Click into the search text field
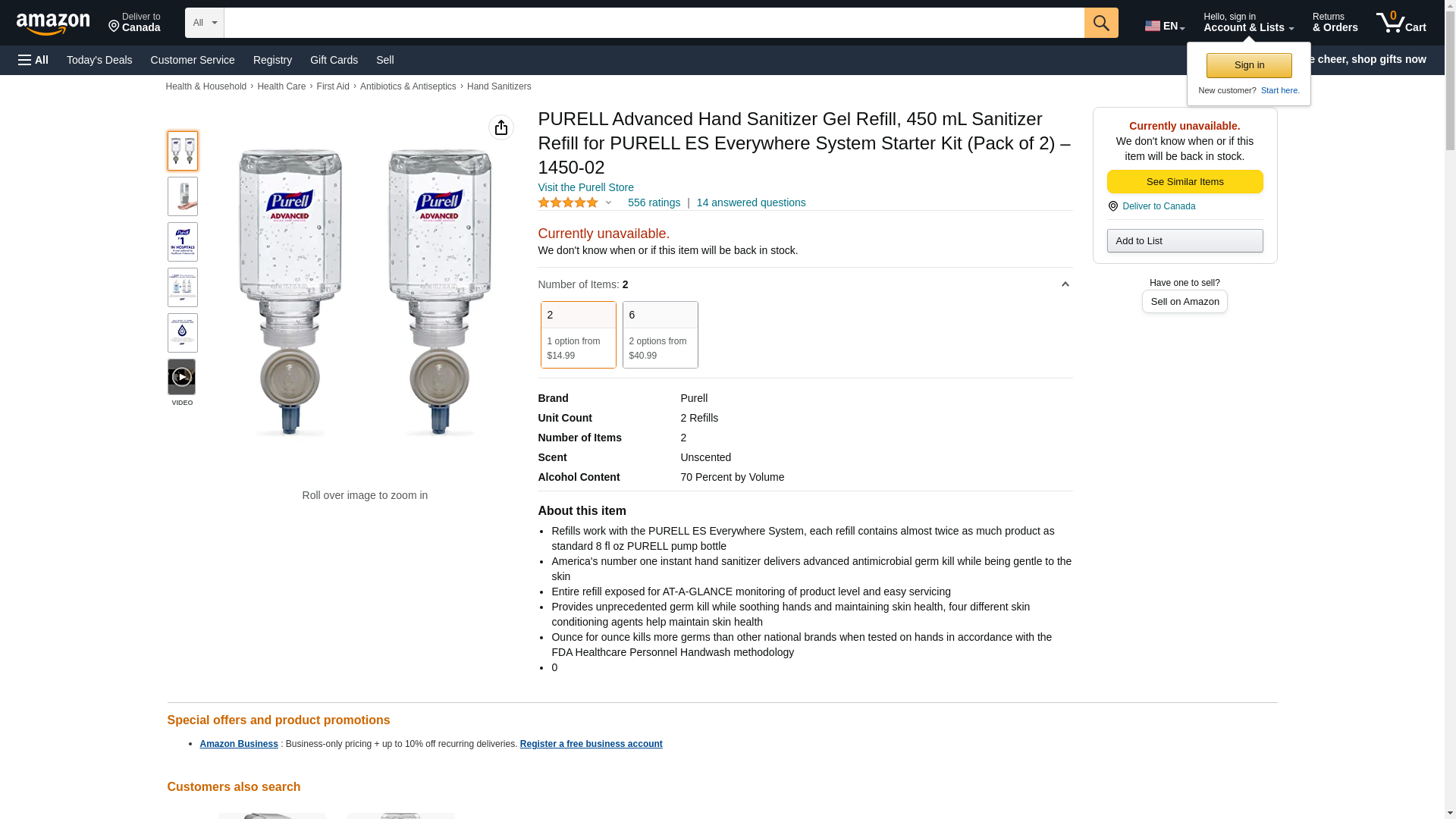 [x=654, y=23]
